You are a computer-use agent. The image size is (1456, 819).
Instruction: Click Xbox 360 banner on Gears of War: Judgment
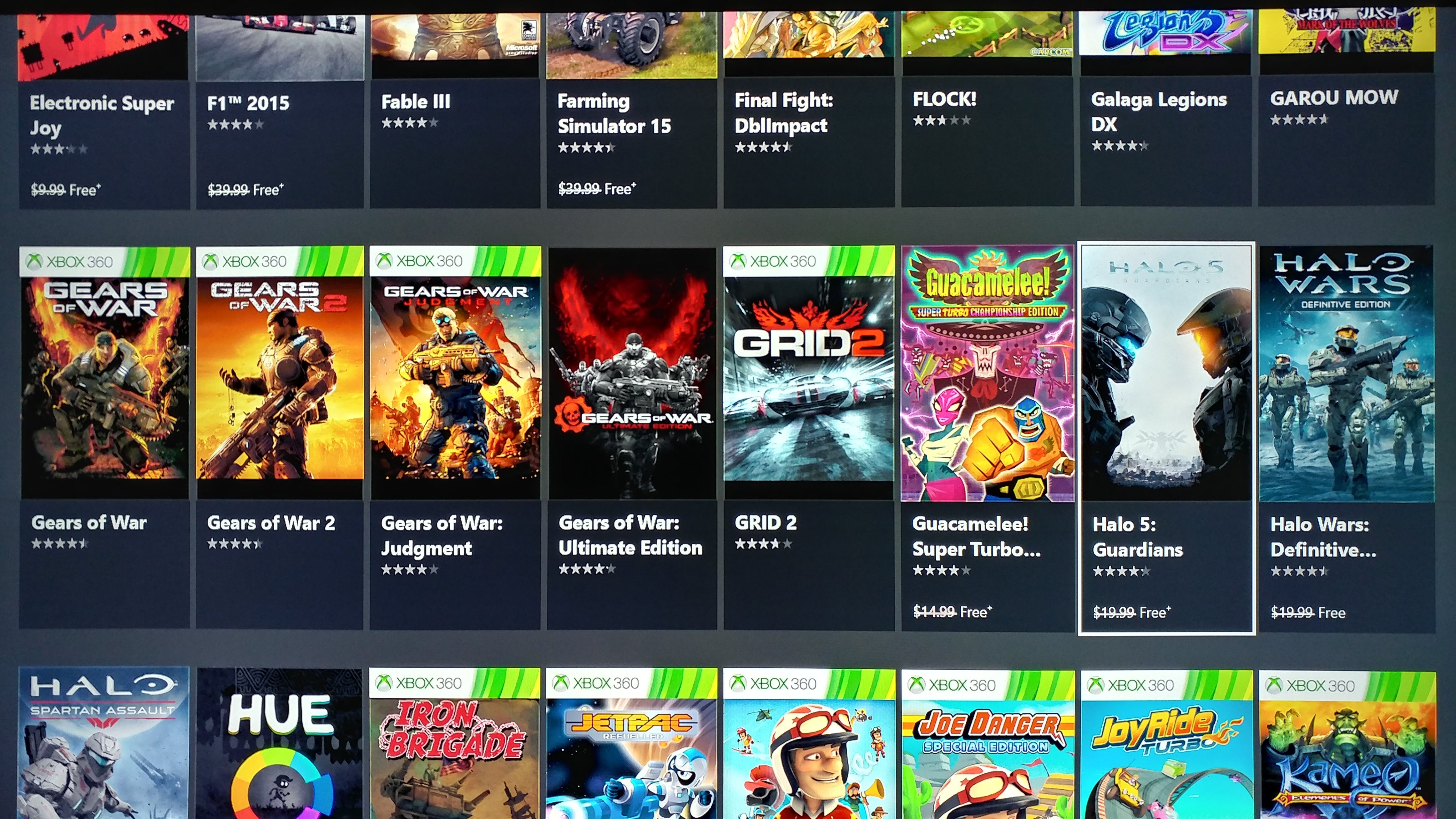pos(455,261)
